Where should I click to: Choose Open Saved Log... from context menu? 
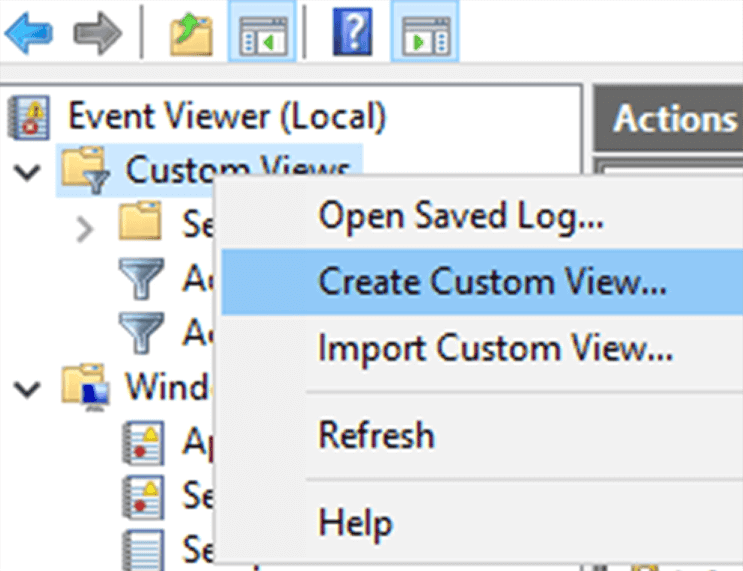460,215
